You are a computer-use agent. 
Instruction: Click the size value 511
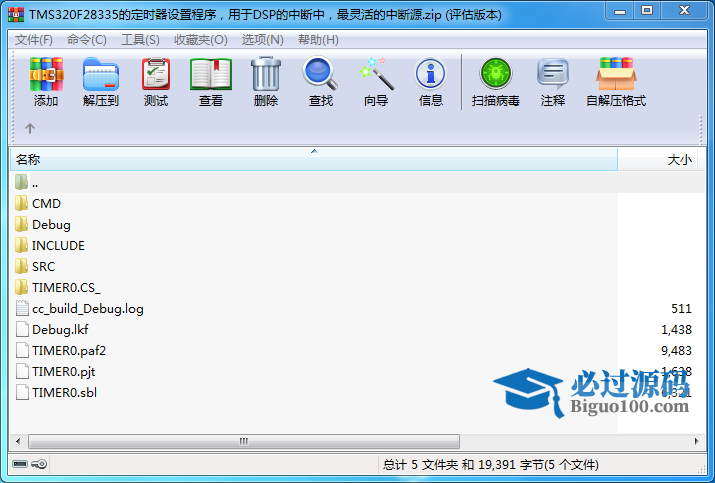(x=681, y=309)
